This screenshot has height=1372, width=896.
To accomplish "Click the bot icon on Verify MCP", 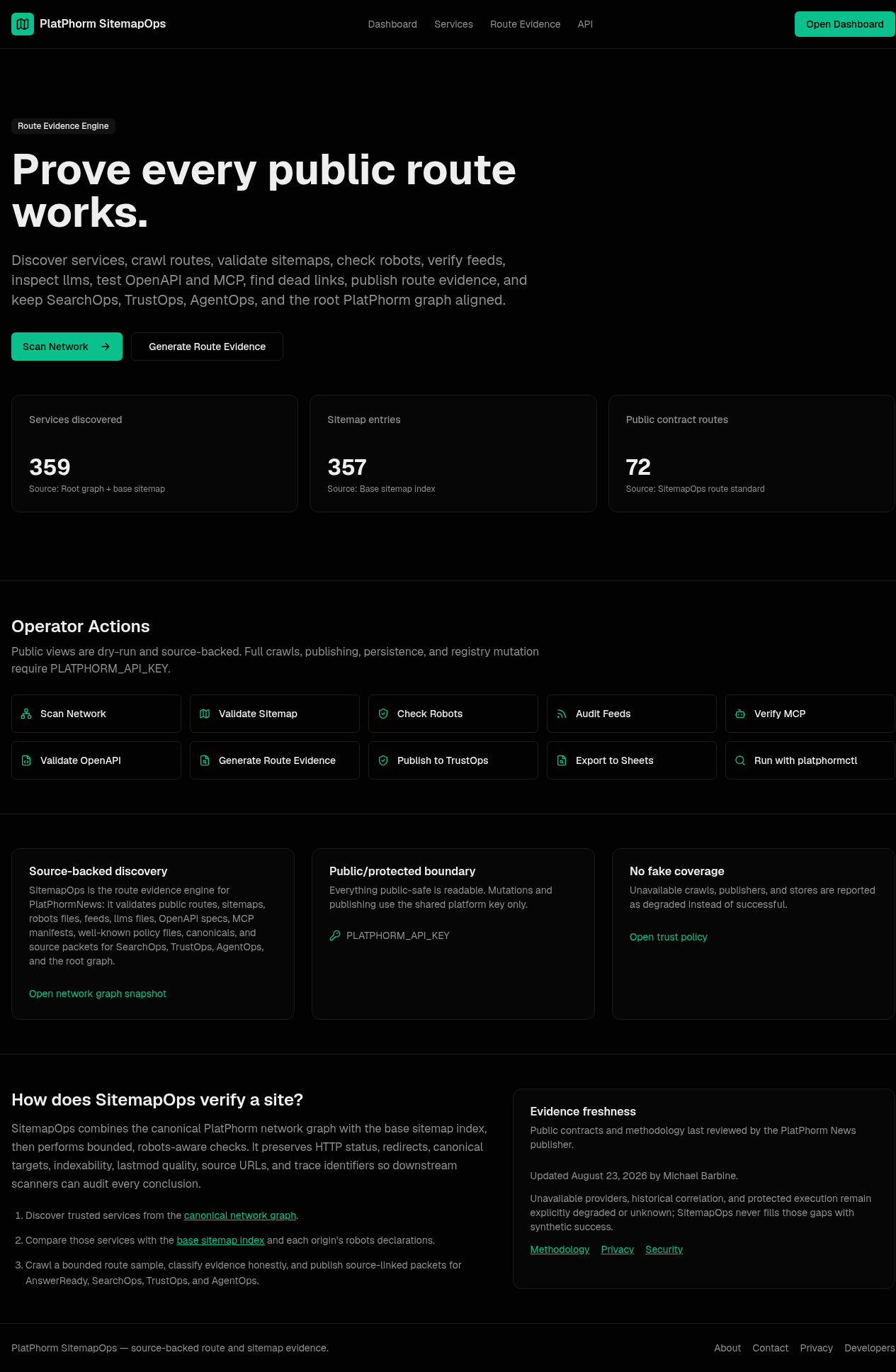I will (740, 714).
